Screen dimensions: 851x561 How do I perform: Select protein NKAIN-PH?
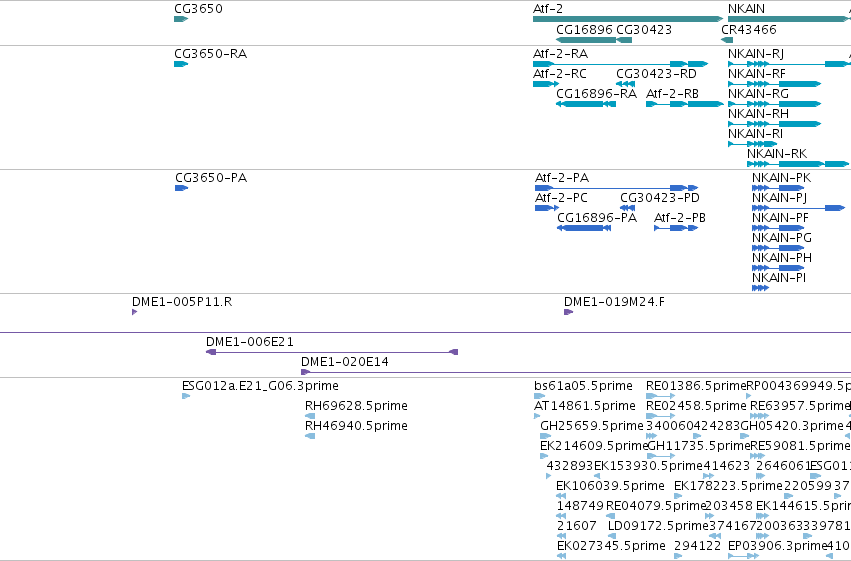click(778, 269)
